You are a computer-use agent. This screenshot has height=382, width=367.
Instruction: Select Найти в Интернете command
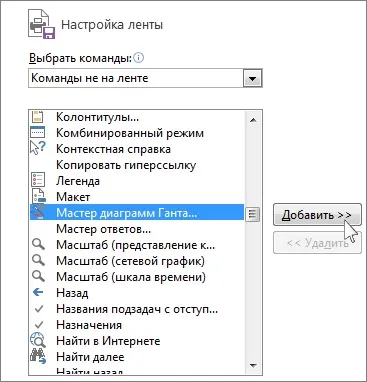tap(137, 341)
